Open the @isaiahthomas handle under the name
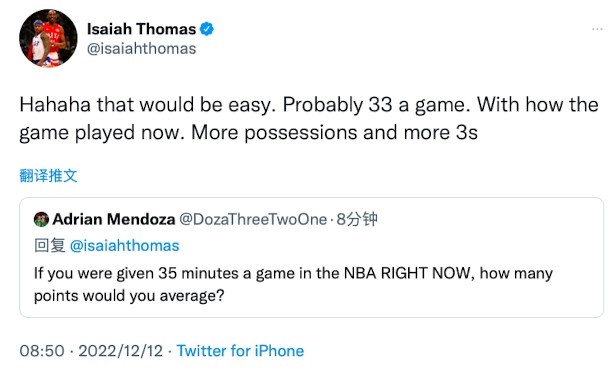Image resolution: width=613 pixels, height=370 pixels. point(141,49)
